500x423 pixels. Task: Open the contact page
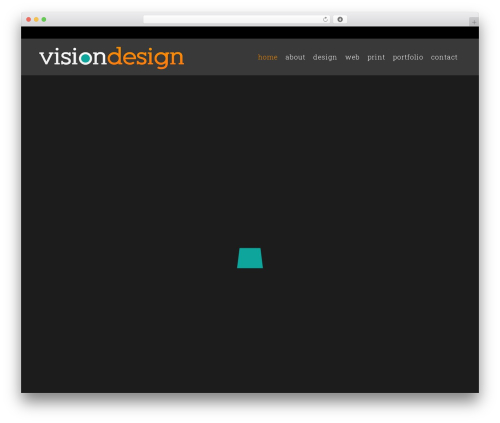click(444, 57)
